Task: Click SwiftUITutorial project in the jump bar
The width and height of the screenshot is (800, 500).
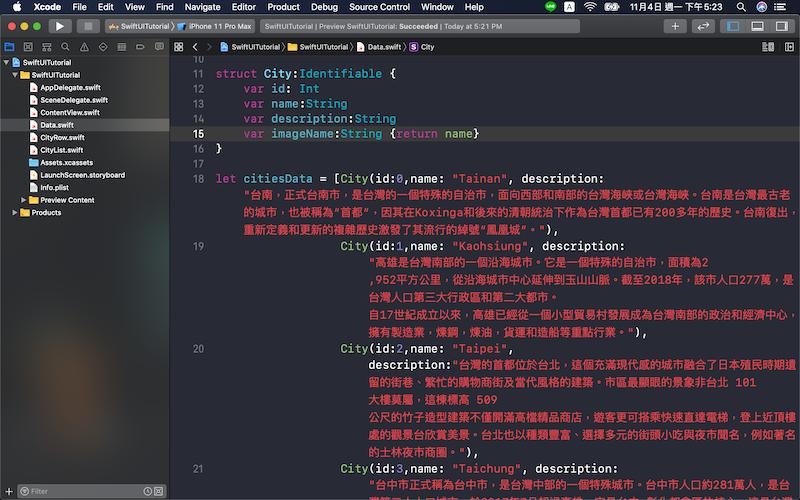Action: pyautogui.click(x=250, y=47)
